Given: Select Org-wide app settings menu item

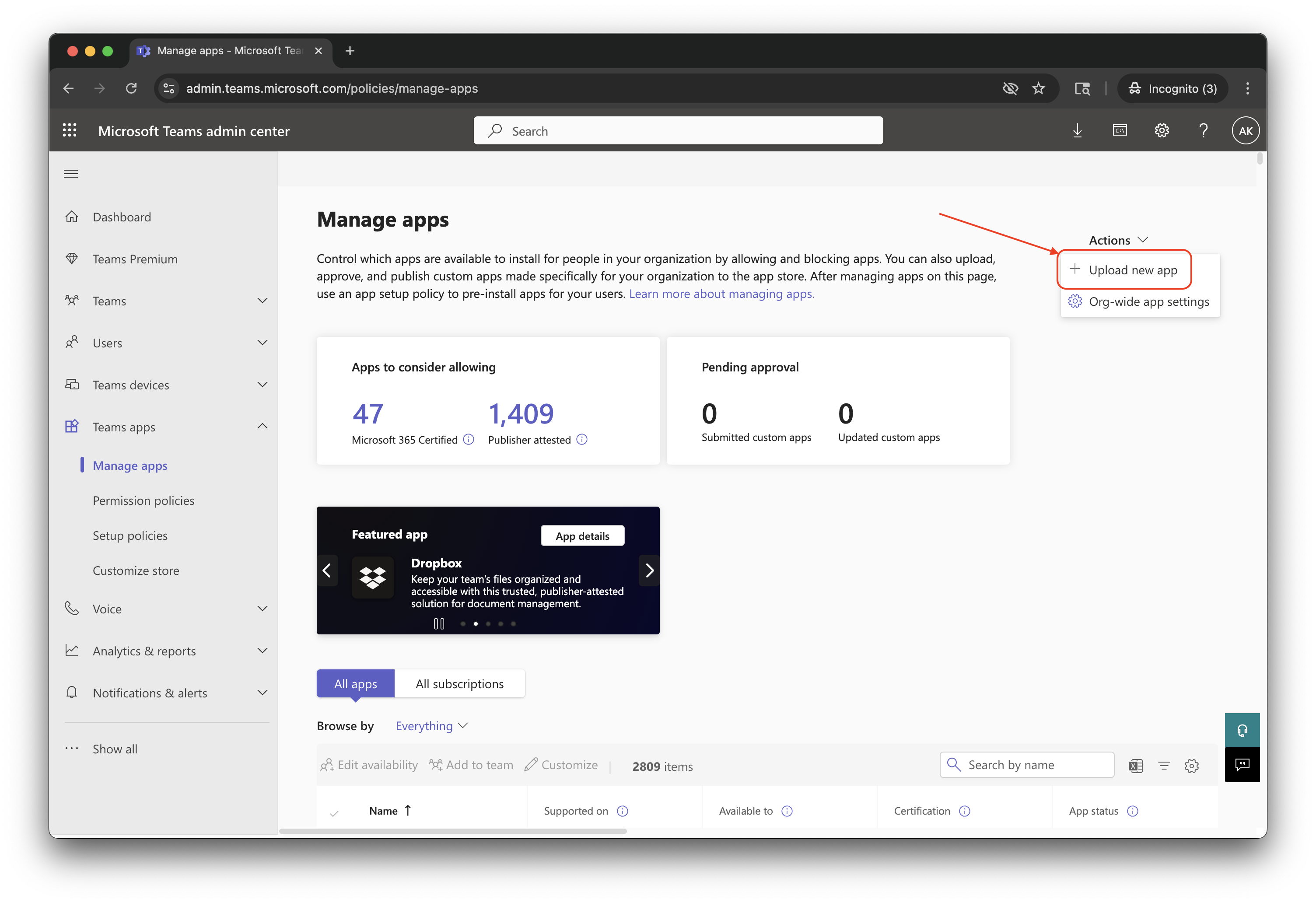Looking at the screenshot, I should [x=1148, y=302].
